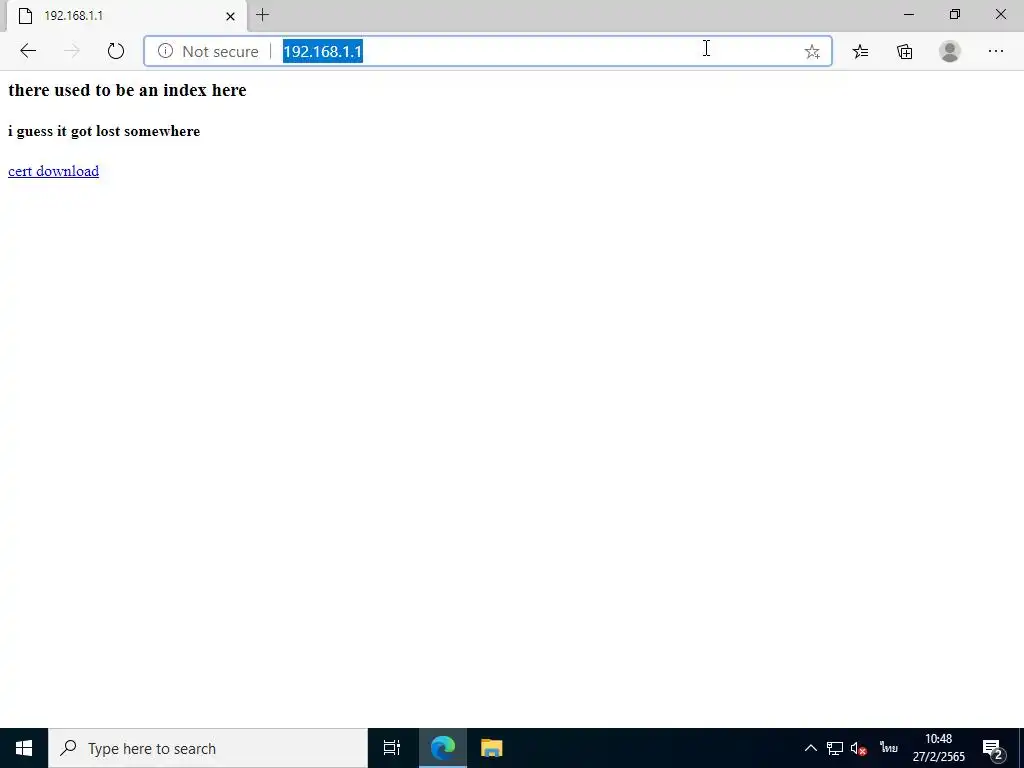Image resolution: width=1024 pixels, height=768 pixels.
Task: Switch the input language indicator
Action: pyautogui.click(x=889, y=748)
